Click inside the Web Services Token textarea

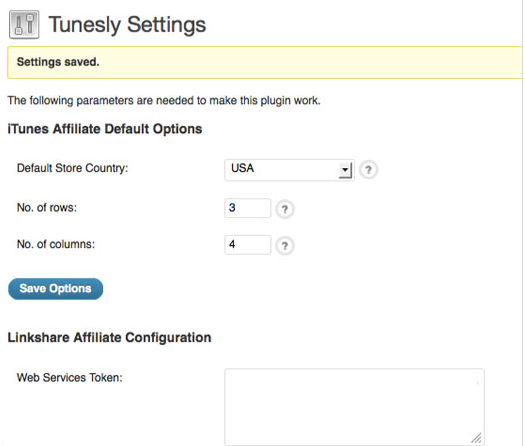click(354, 406)
